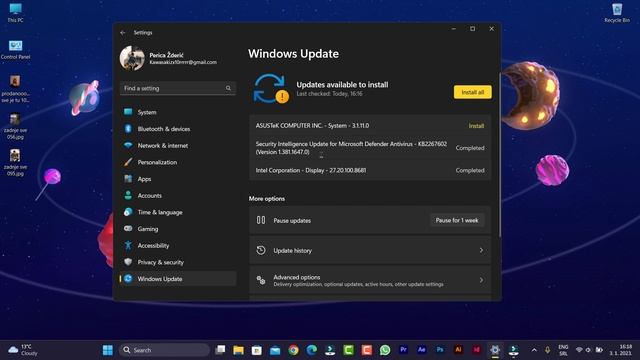Select the zadnje sve 095.jpg desktop file

(x=16, y=162)
